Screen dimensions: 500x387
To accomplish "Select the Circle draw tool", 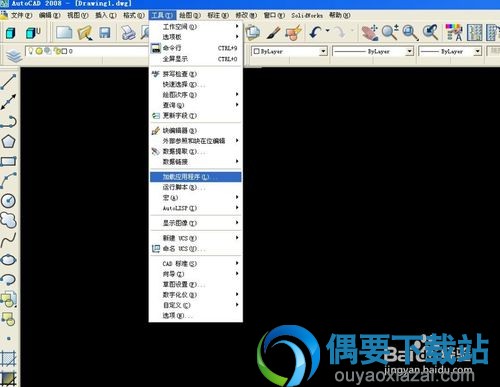I will (8, 200).
